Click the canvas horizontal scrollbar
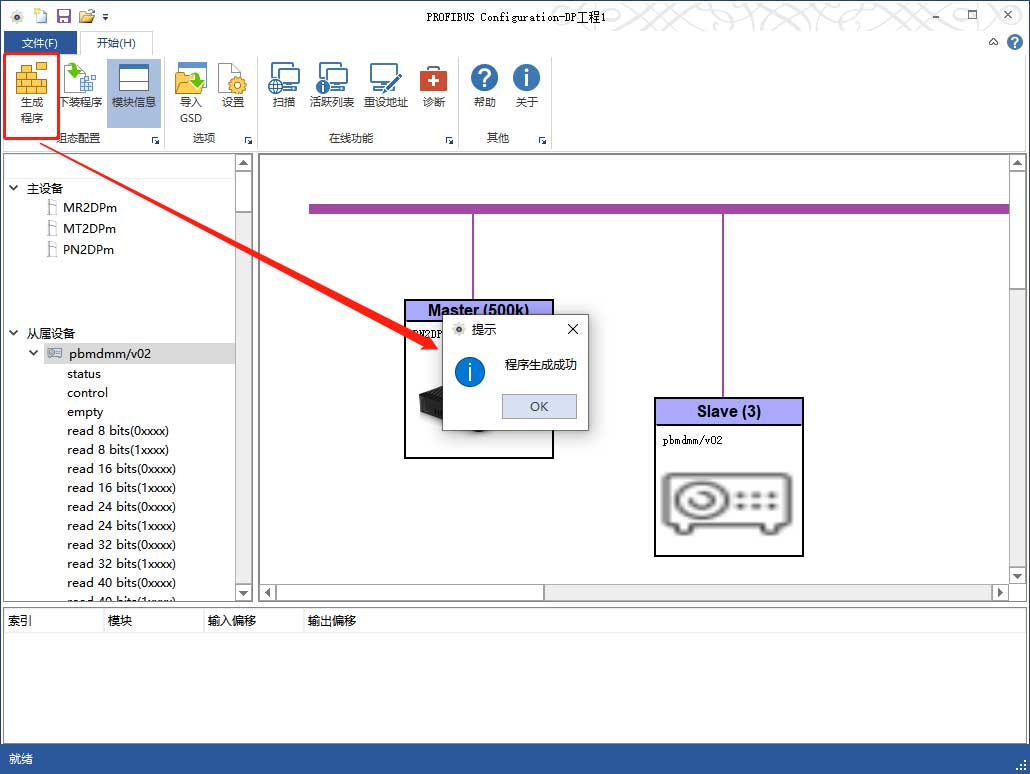Image resolution: width=1030 pixels, height=774 pixels. coord(400,592)
